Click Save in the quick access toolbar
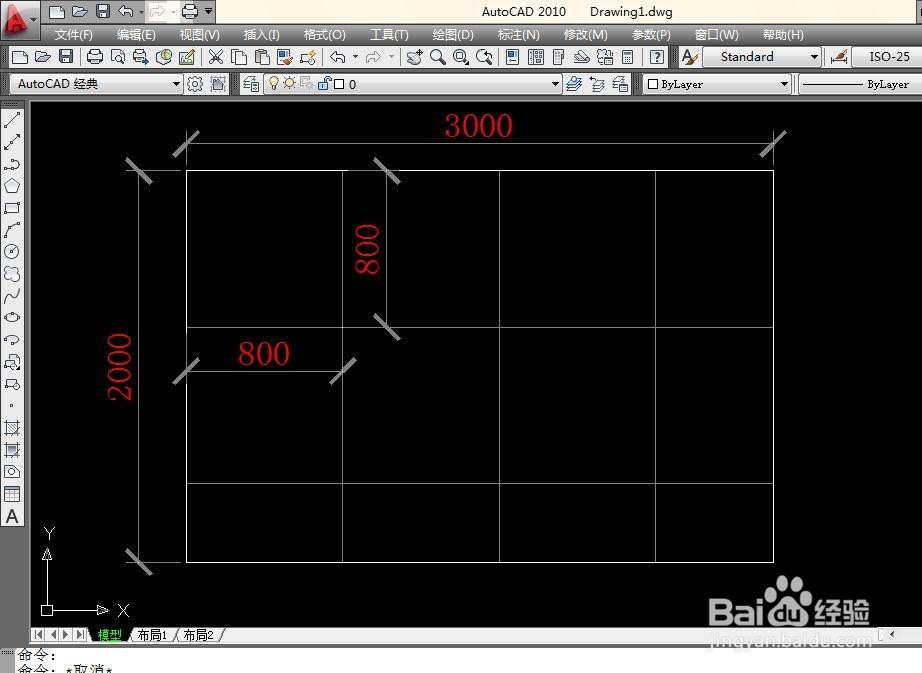922x673 pixels. [103, 11]
